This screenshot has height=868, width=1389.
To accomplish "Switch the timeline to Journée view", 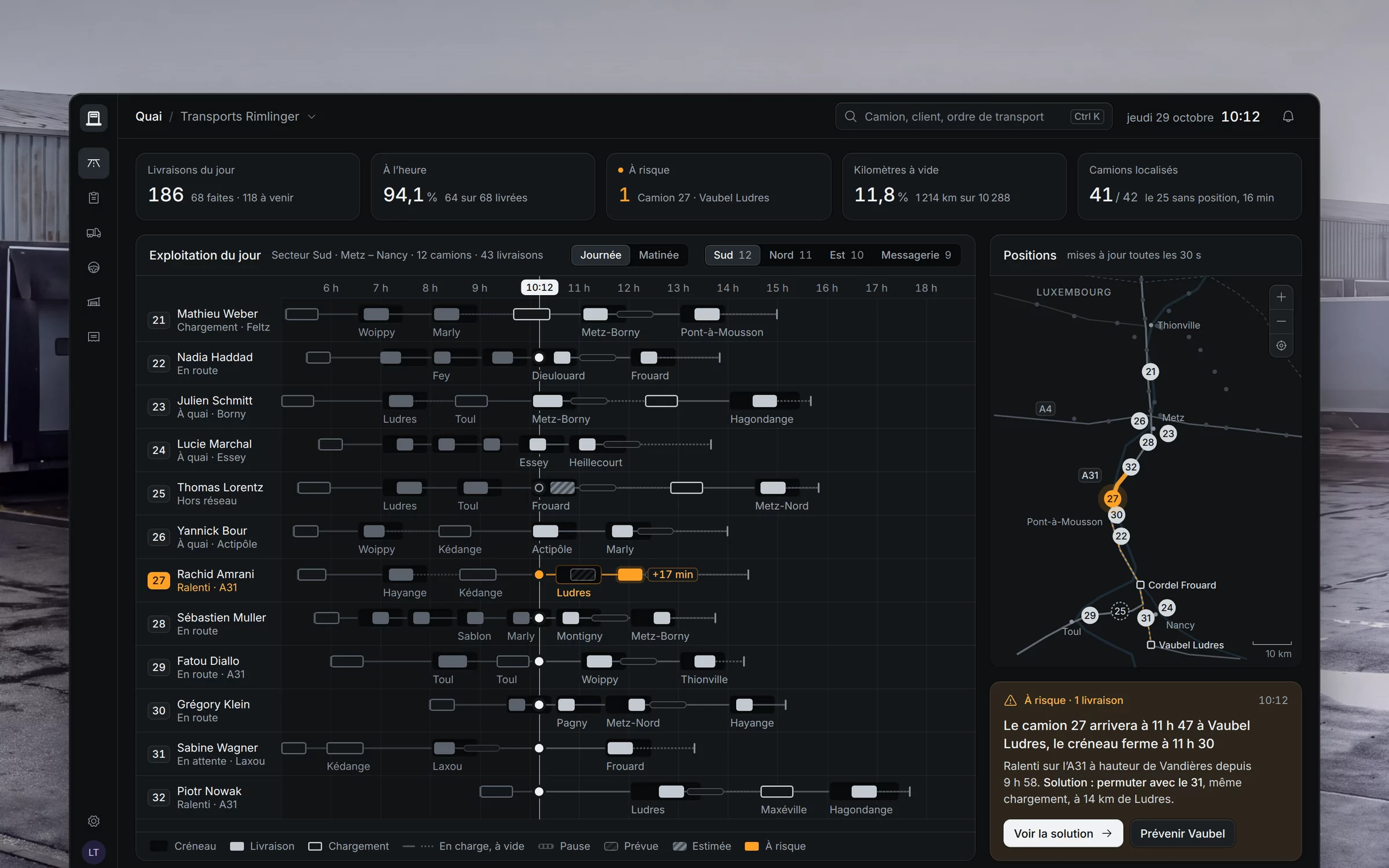I will 601,255.
